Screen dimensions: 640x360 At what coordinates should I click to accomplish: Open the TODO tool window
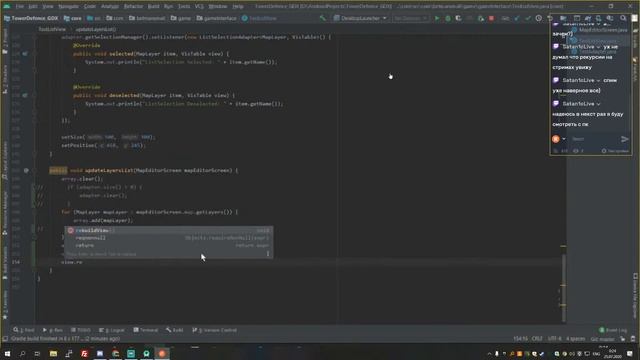coord(81,330)
